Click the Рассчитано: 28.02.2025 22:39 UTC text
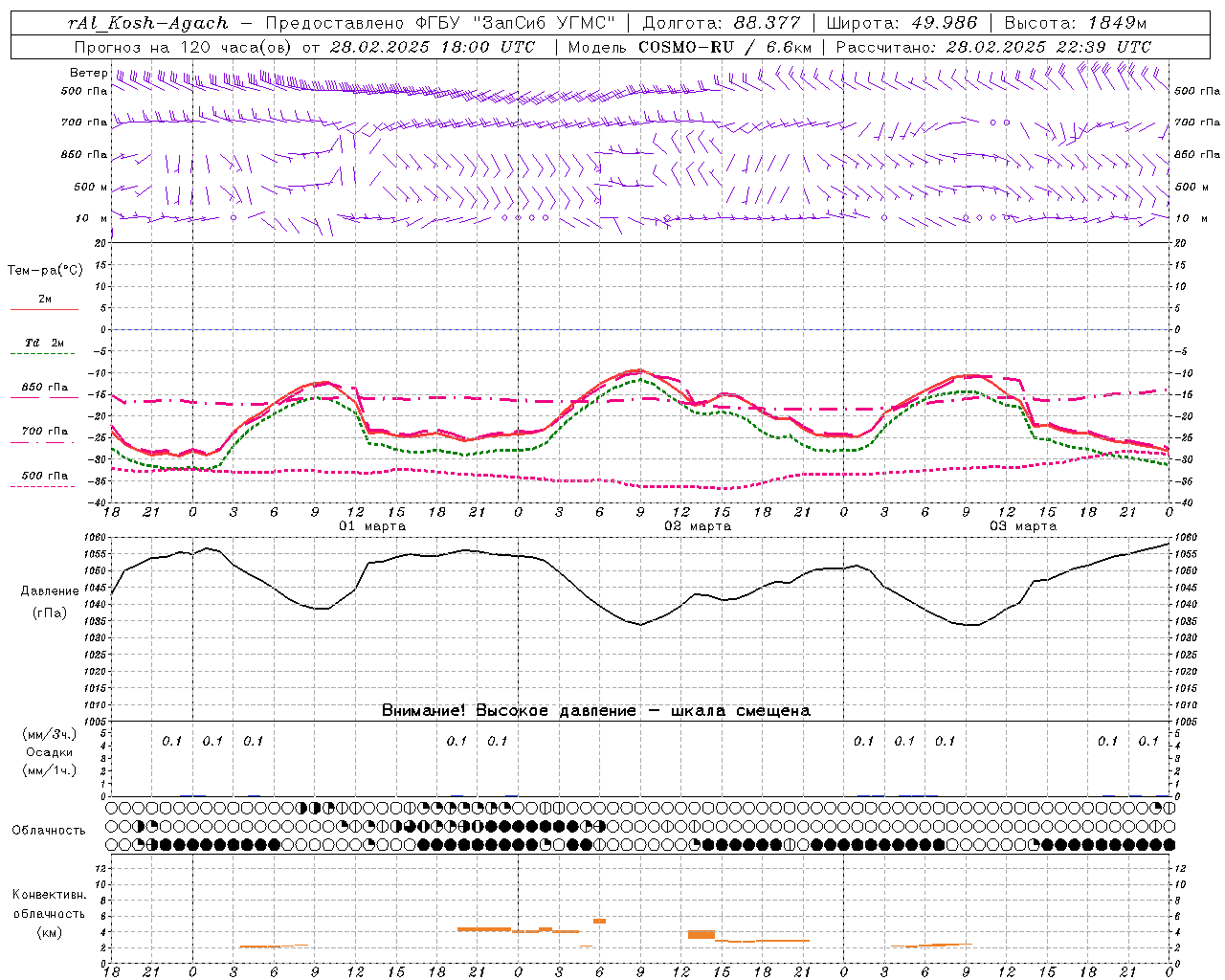1225x980 pixels. 993,46
